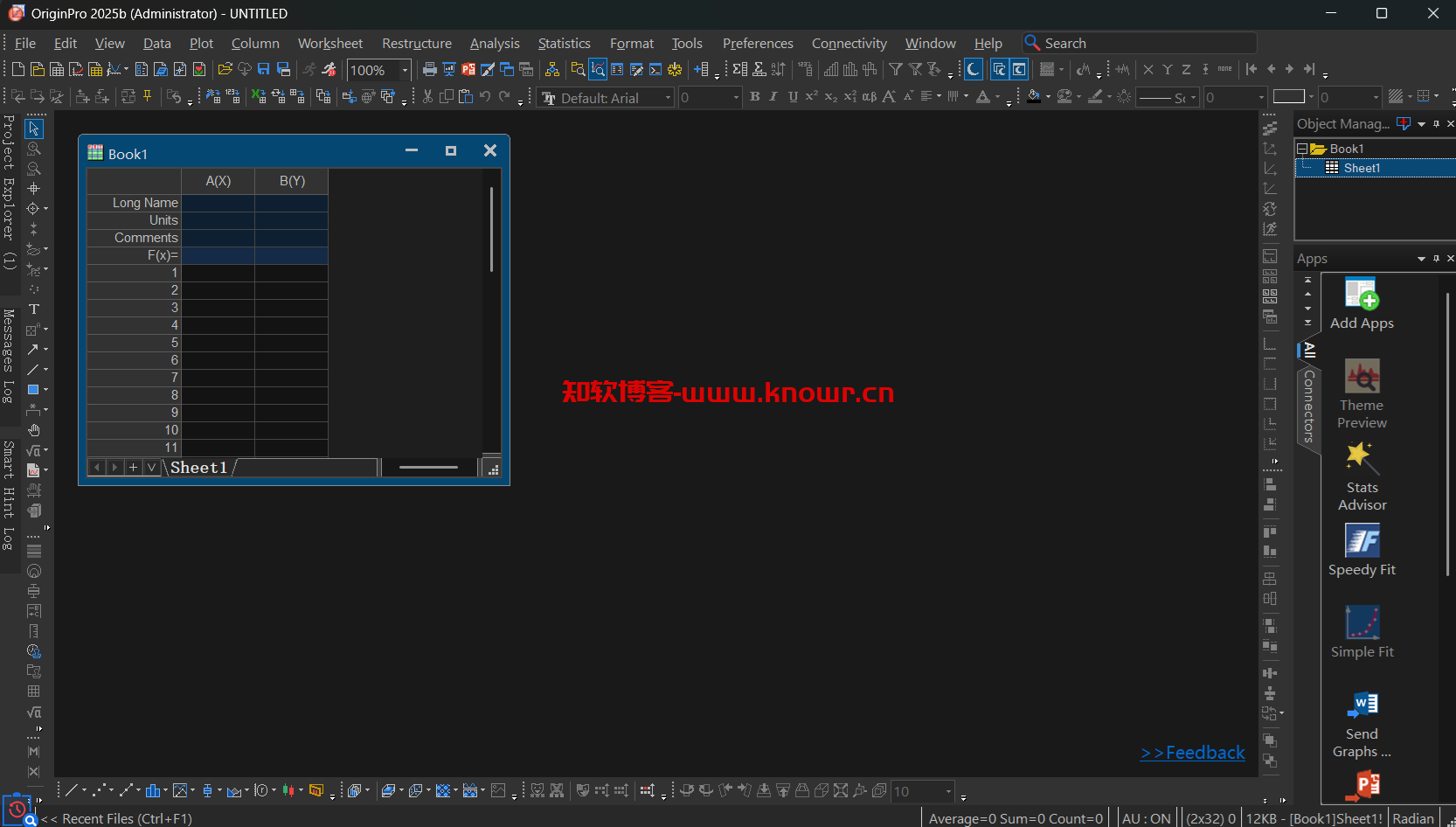
Task: Open the Connectivity menu
Action: [x=849, y=43]
